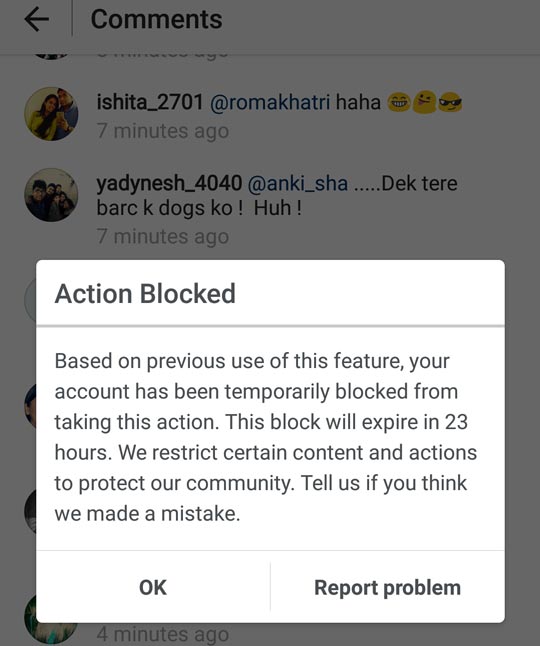Viewport: 540px width, 646px height.
Task: Select the yadynesh_4040 username
Action: tap(169, 184)
